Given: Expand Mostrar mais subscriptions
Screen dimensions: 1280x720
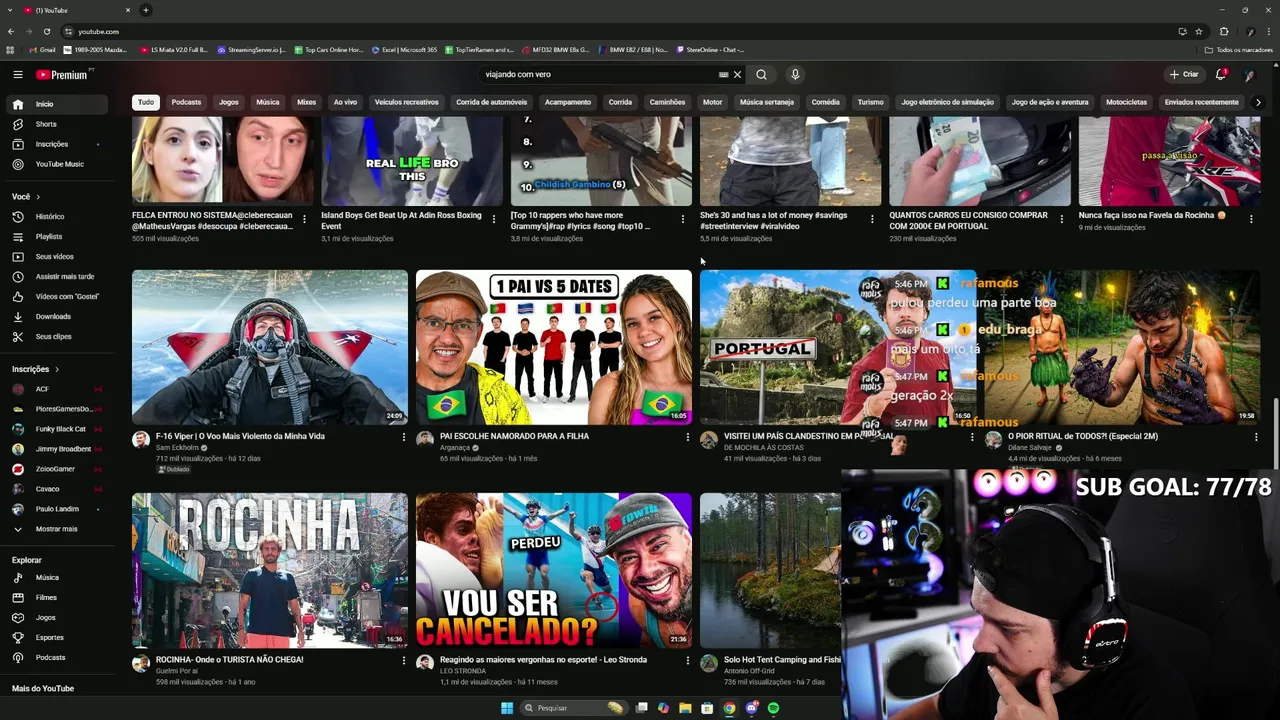Looking at the screenshot, I should click(58, 529).
